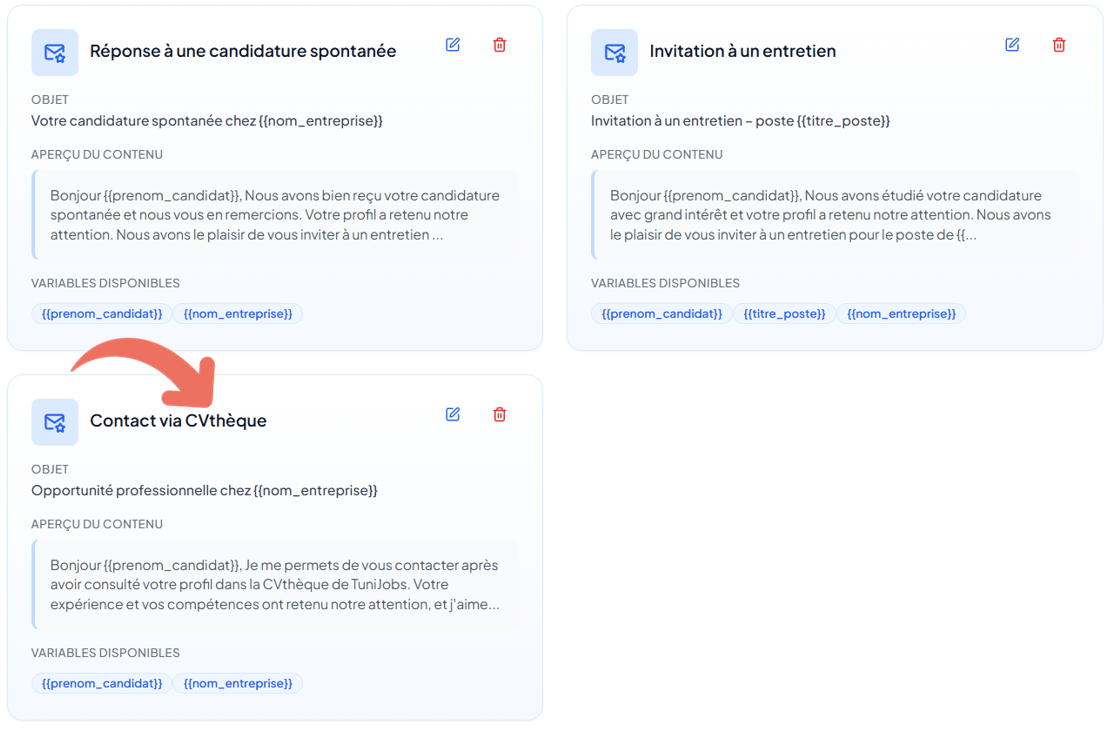Click {{nom_entreprise}} tag in Contact via CVthèque card
1111x731 pixels.
238,684
